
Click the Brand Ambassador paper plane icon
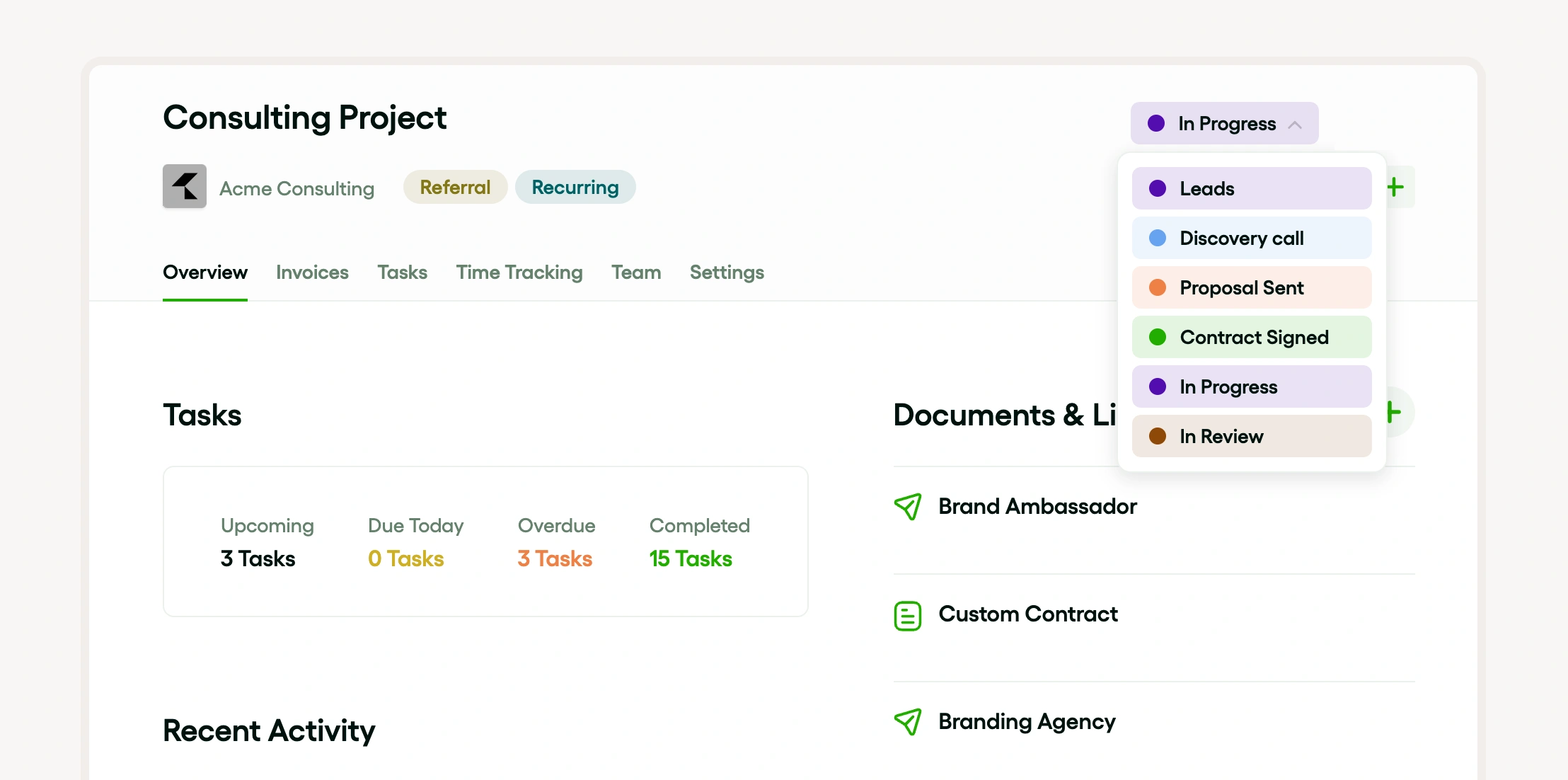coord(907,506)
